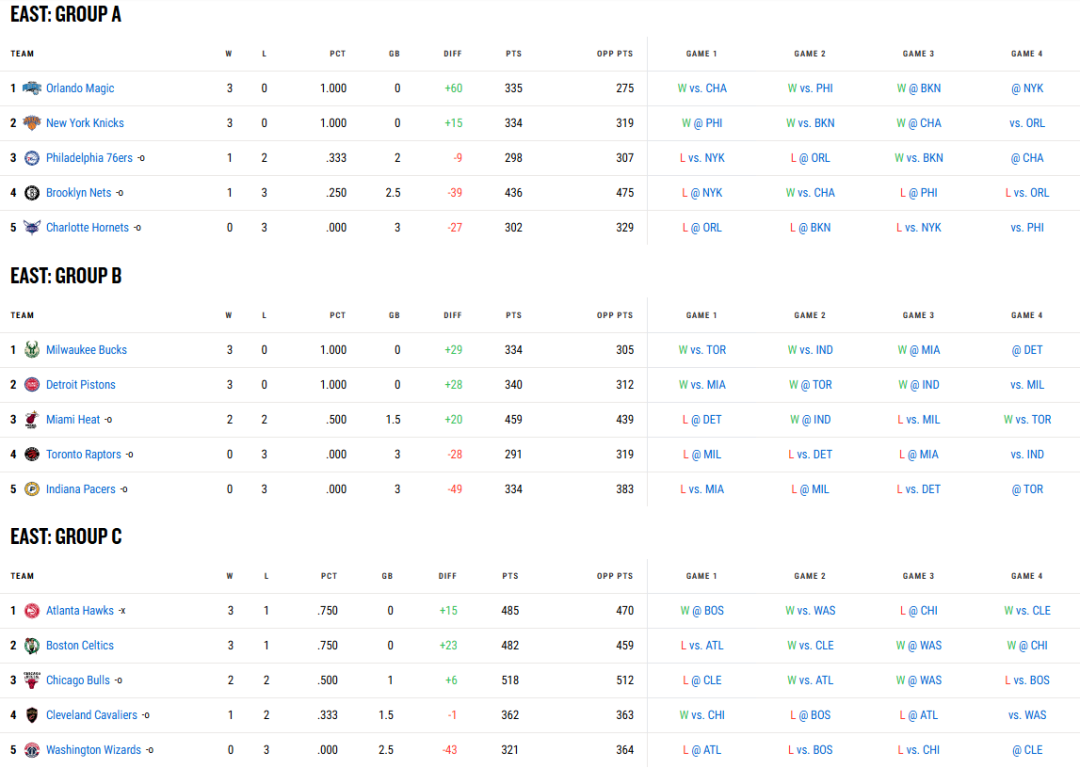Open Orlando's Game 4 at NYK link
The width and height of the screenshot is (1080, 768).
pos(1027,88)
